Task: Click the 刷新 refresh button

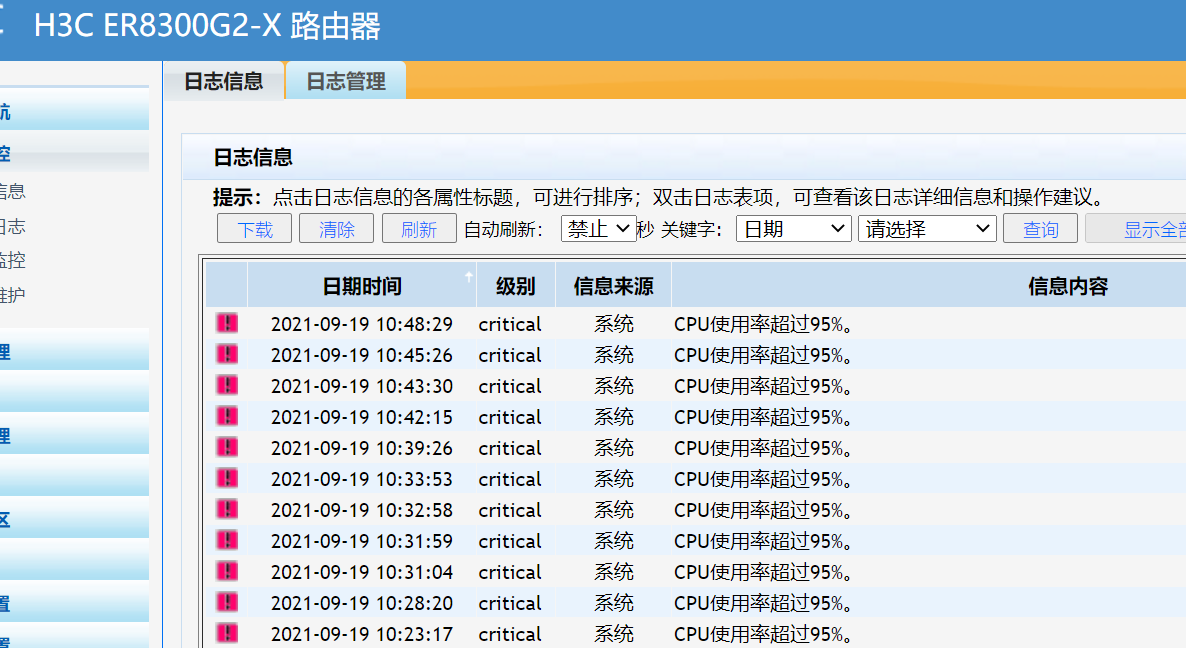Action: 419,228
